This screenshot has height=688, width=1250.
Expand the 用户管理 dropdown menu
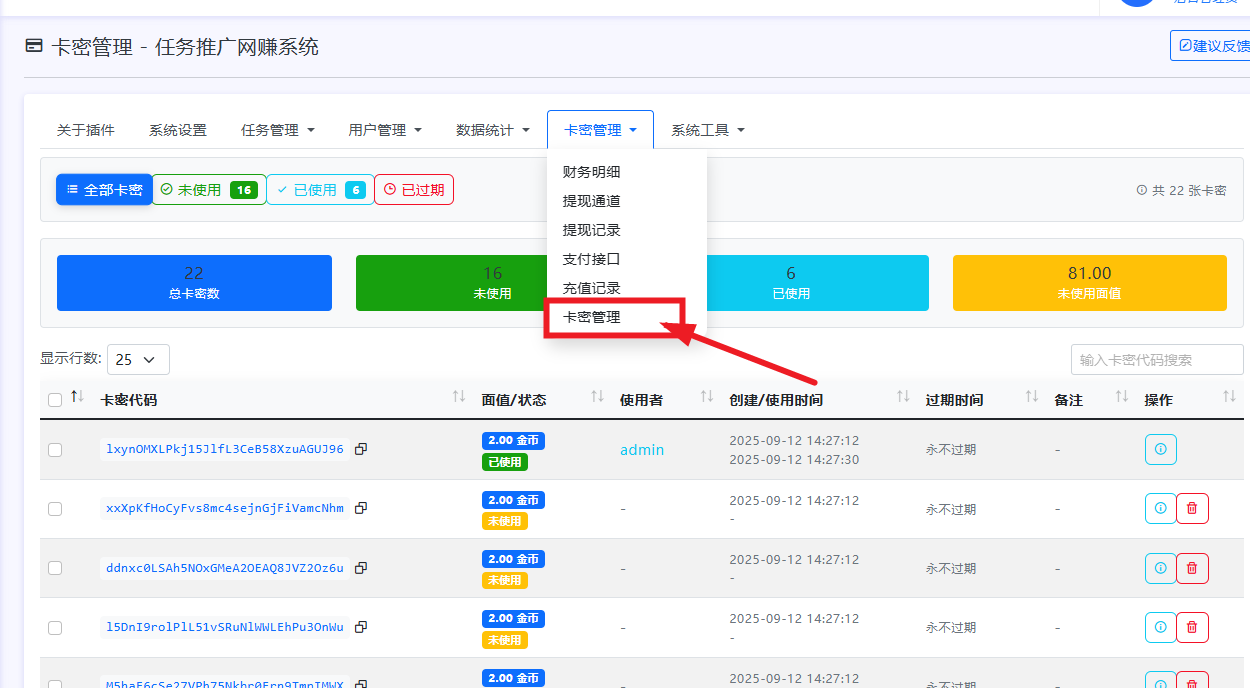[384, 129]
